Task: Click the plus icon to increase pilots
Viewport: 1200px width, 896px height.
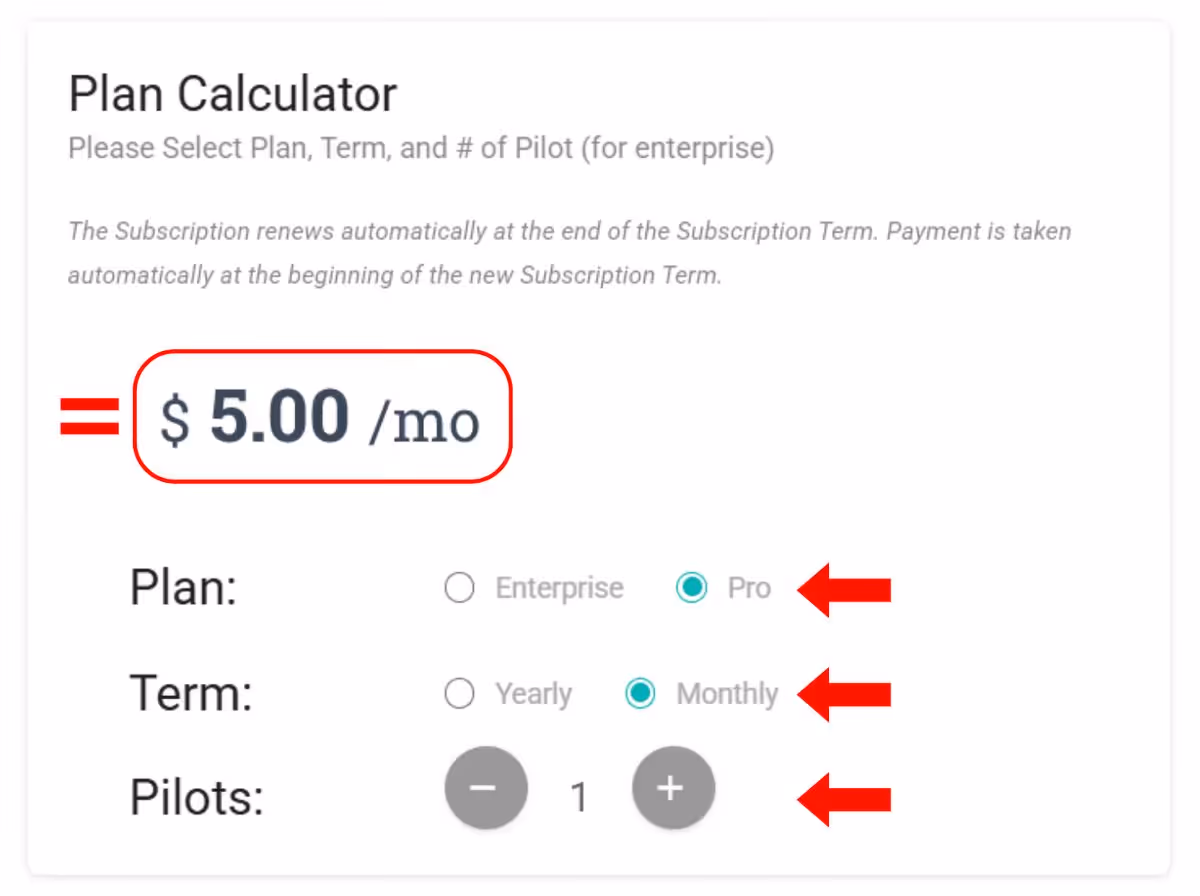Action: pyautogui.click(x=673, y=788)
